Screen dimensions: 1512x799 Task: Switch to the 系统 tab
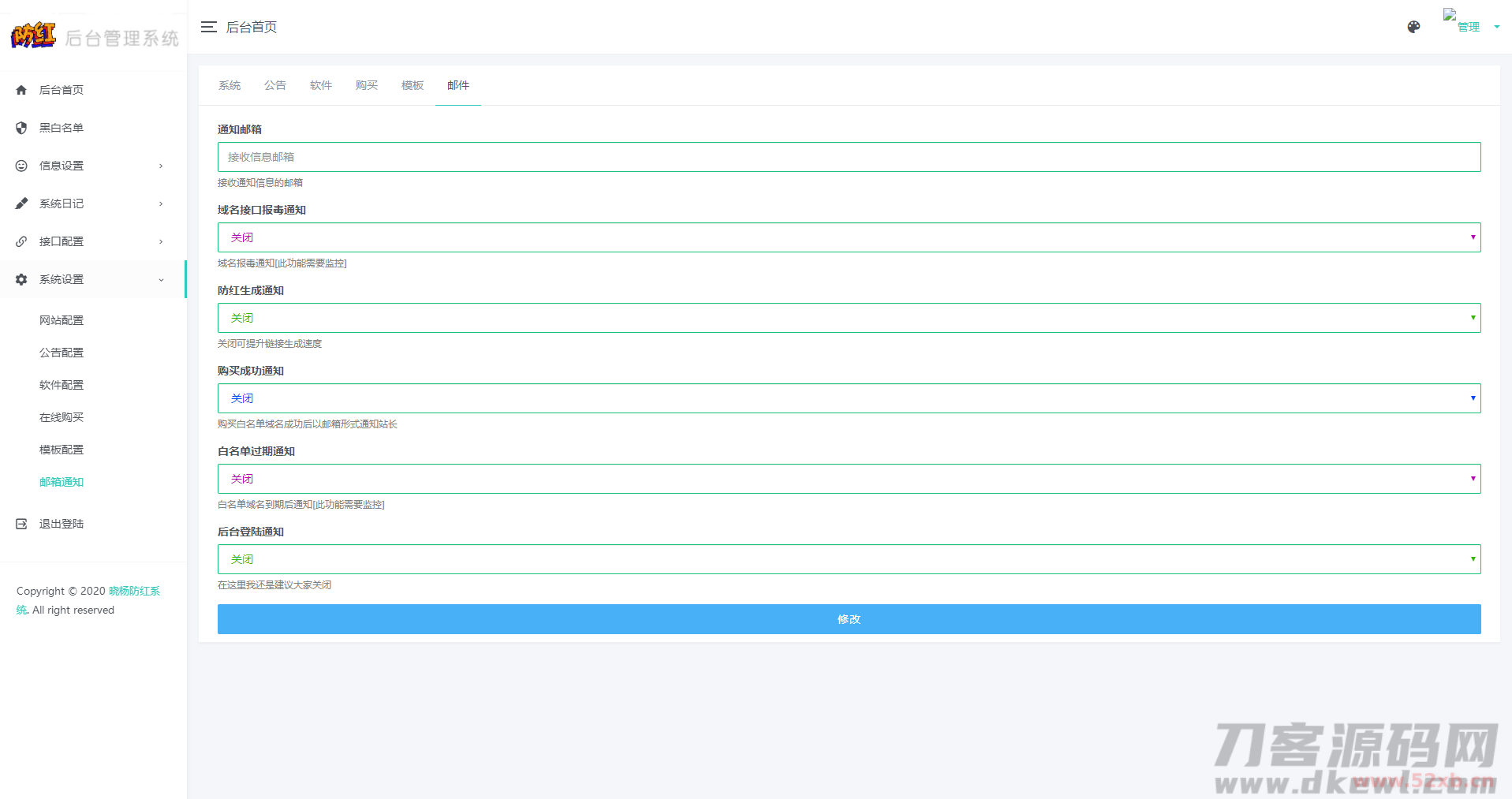(230, 85)
